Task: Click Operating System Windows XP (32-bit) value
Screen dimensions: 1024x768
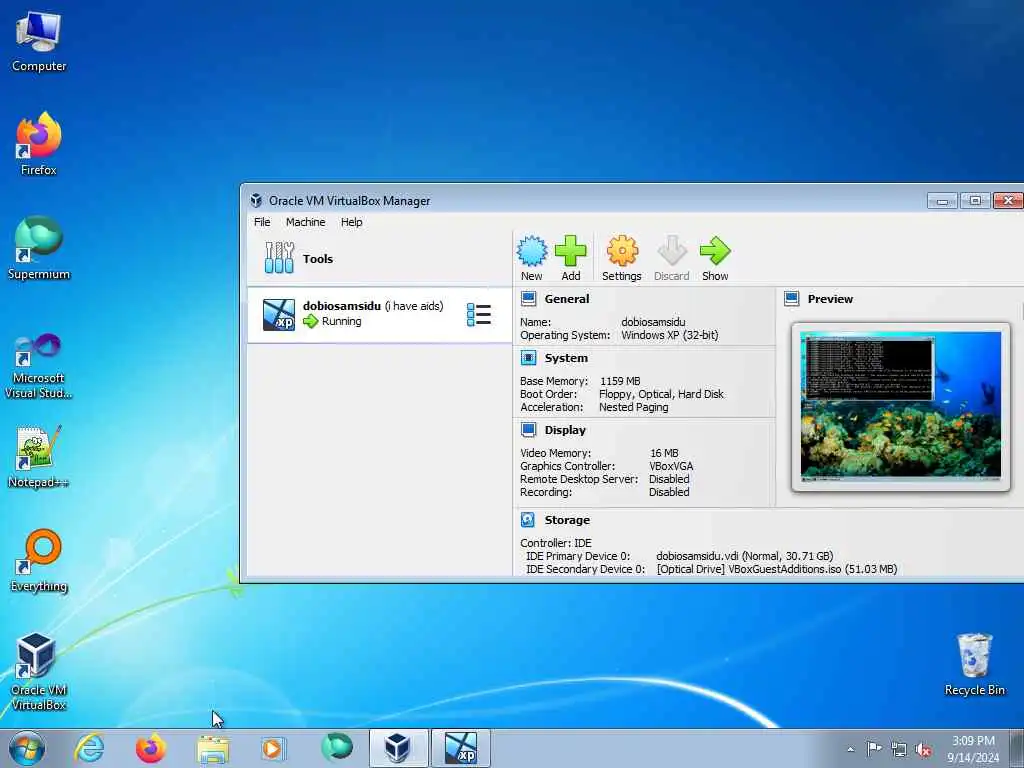Action: [669, 335]
